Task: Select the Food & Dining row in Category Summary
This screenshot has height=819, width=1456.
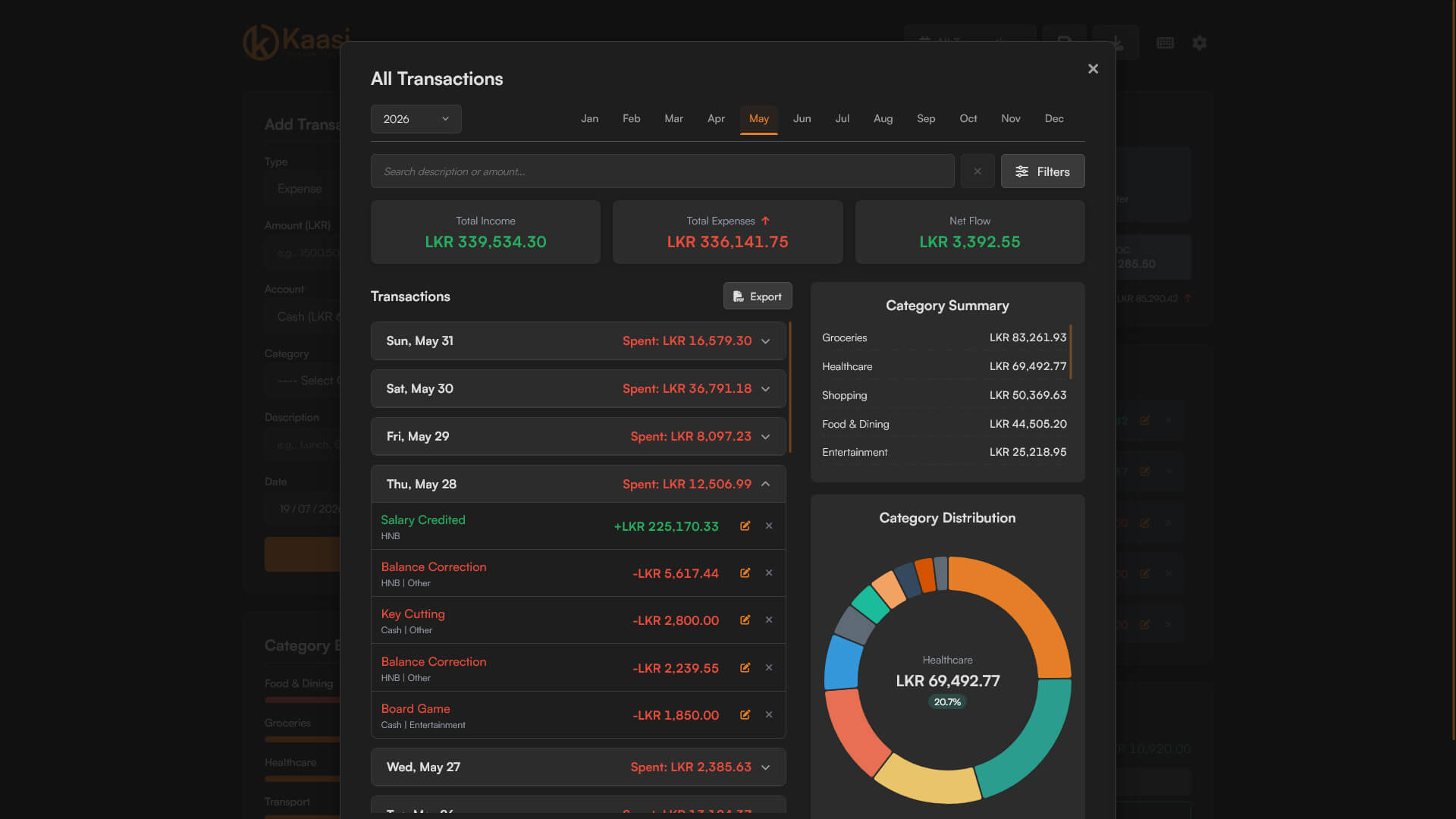Action: (x=944, y=424)
